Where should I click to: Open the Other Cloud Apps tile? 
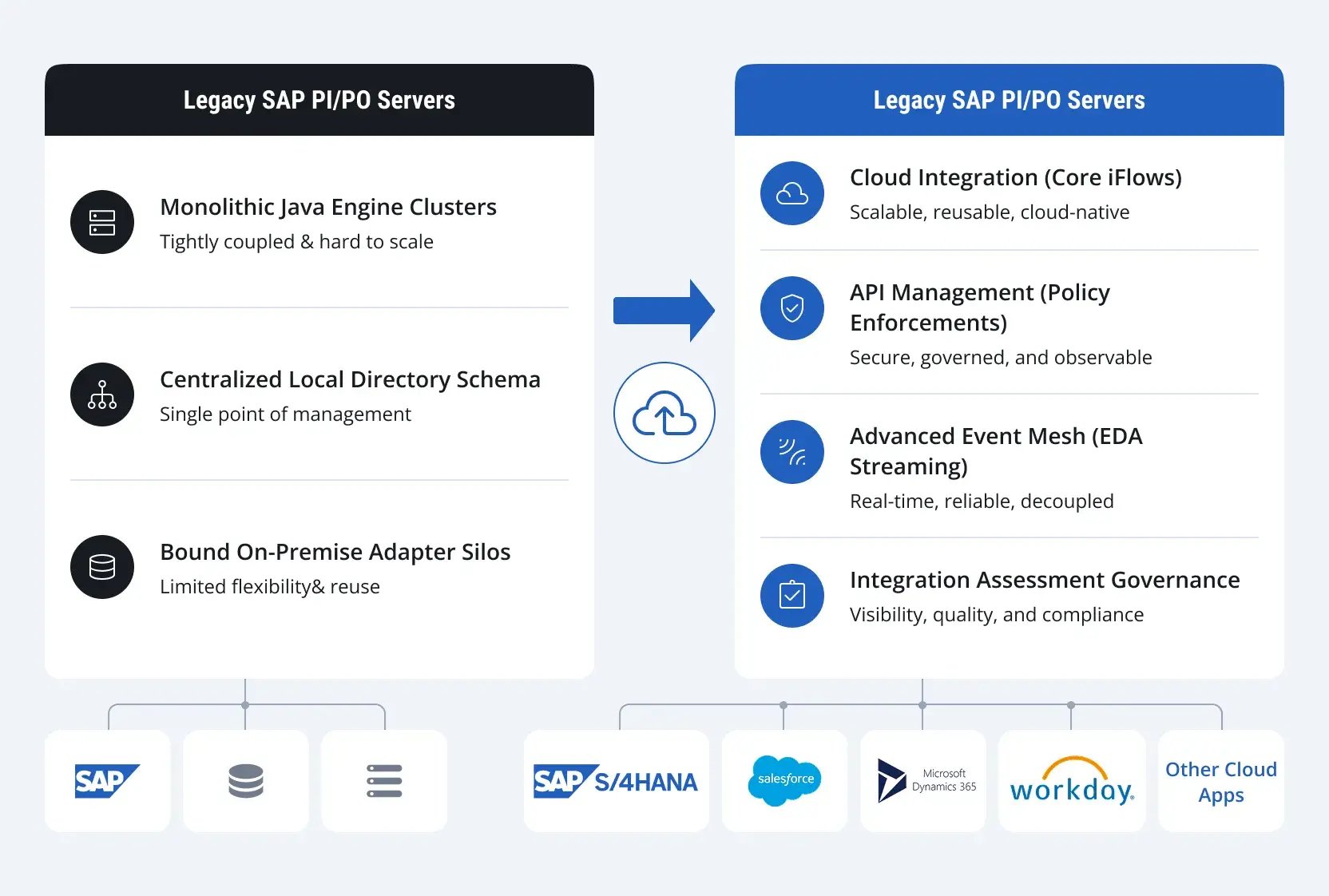click(x=1221, y=781)
